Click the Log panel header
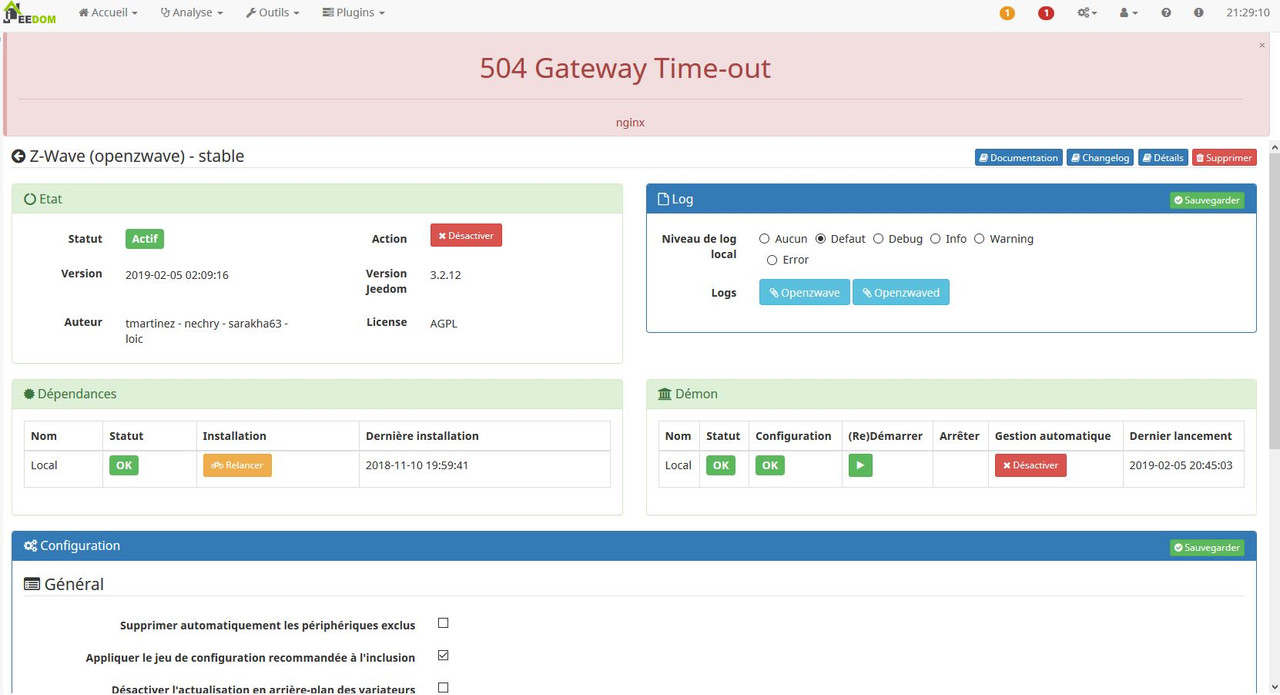Viewport: 1280px width, 695px height. click(951, 199)
